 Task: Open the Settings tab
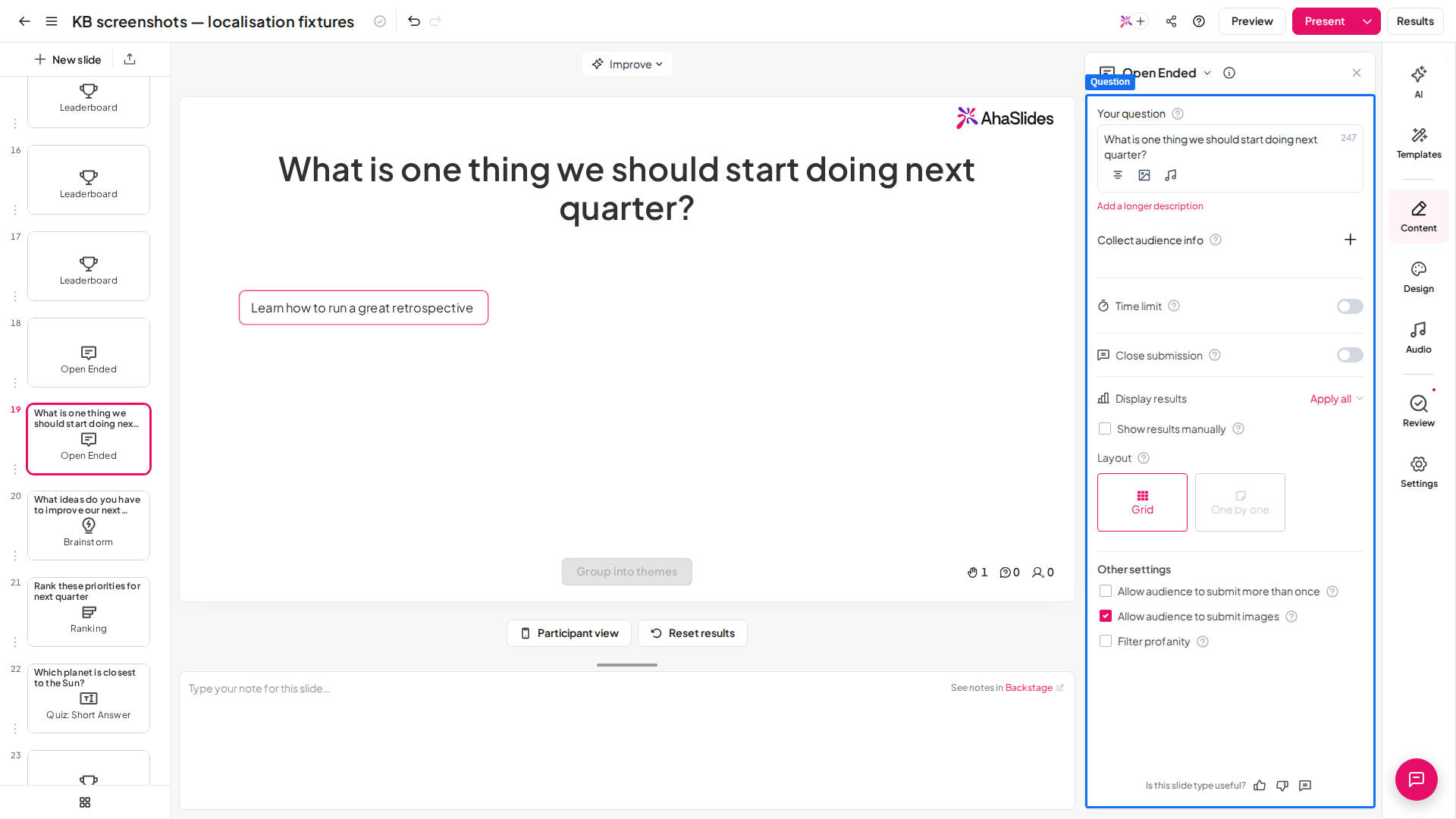(1418, 472)
